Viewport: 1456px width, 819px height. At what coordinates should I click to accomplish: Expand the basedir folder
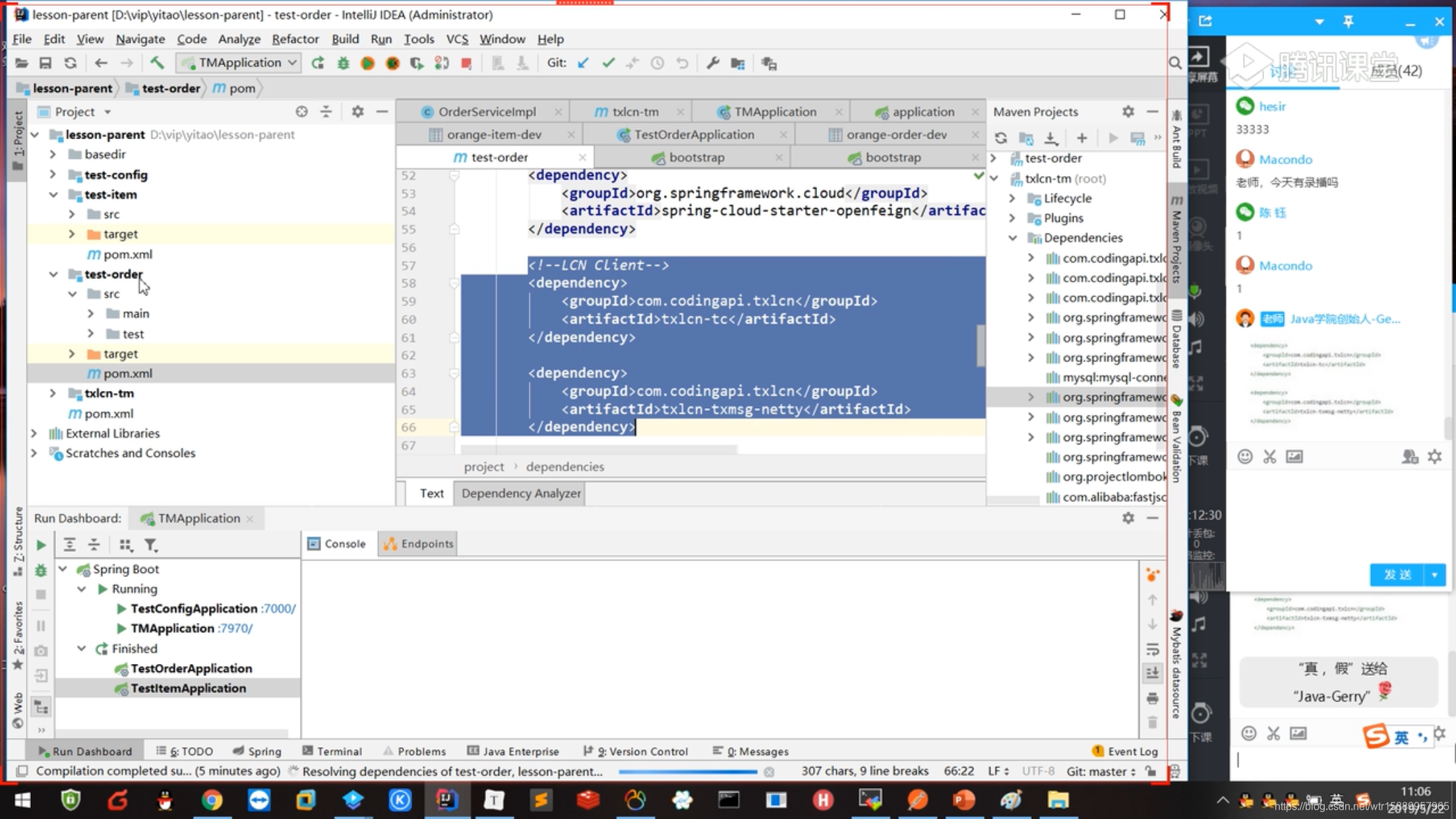point(53,154)
